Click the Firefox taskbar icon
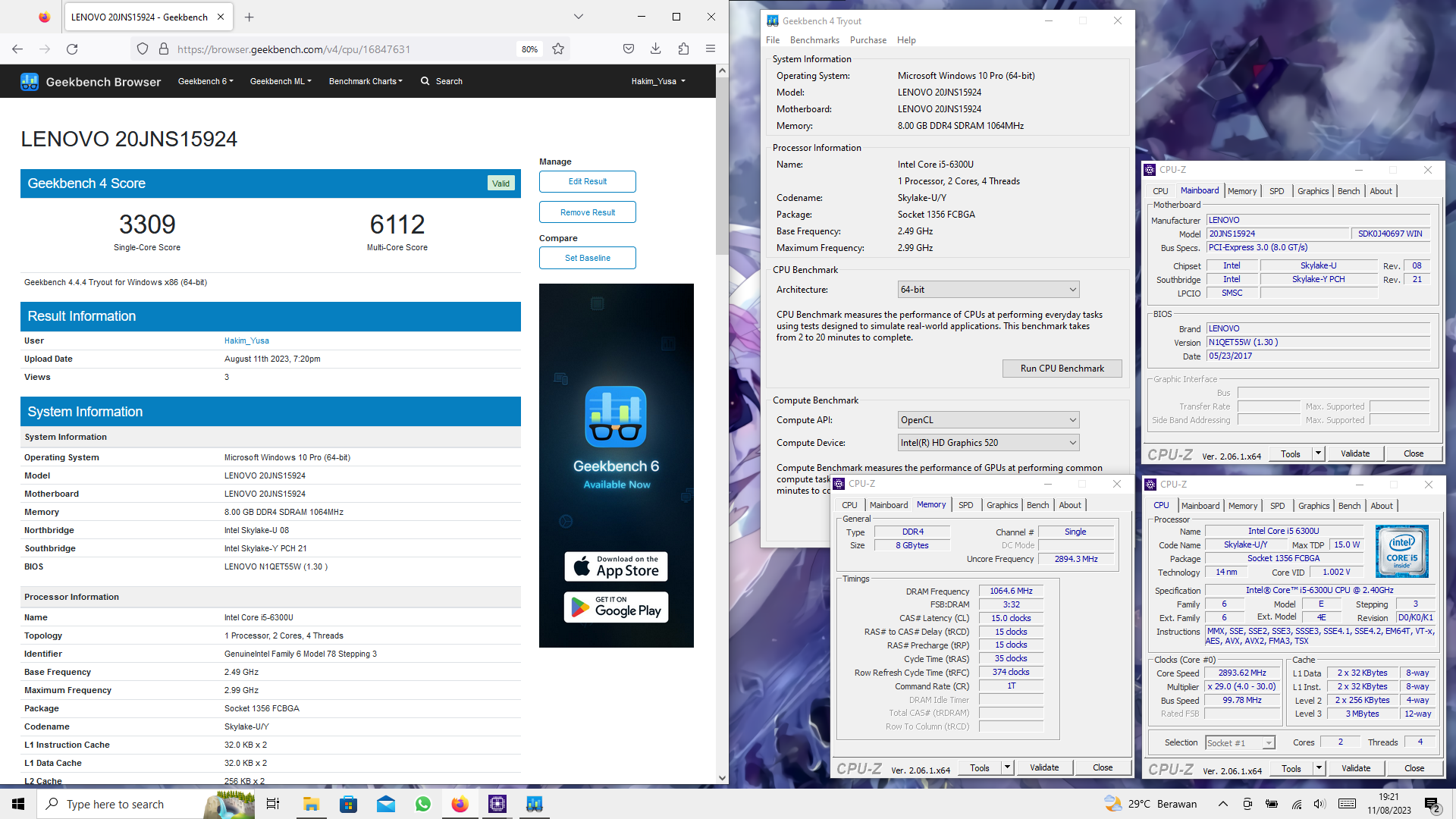This screenshot has width=1456, height=819. coord(460,804)
